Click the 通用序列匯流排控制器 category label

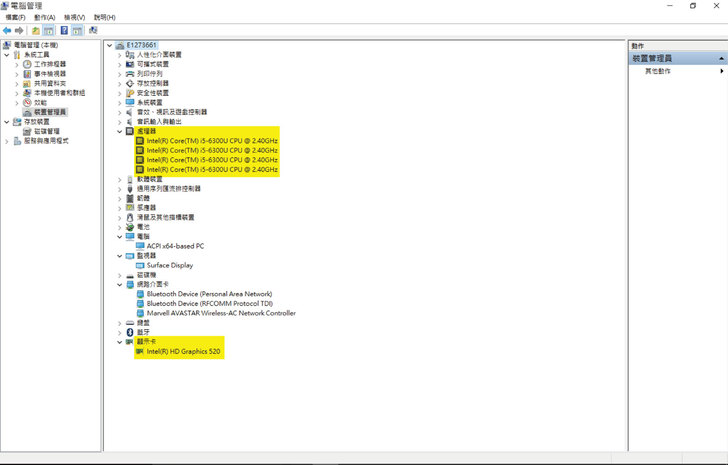pyautogui.click(x=169, y=189)
